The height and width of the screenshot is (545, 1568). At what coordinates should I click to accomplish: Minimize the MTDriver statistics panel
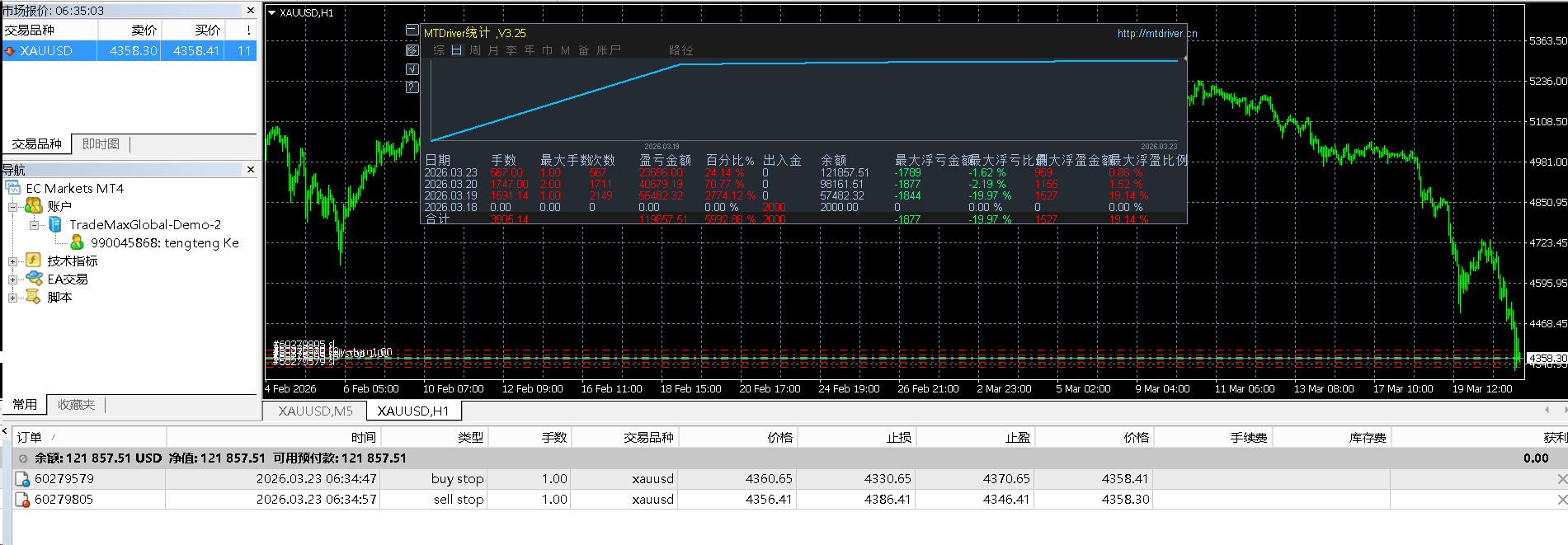(412, 31)
